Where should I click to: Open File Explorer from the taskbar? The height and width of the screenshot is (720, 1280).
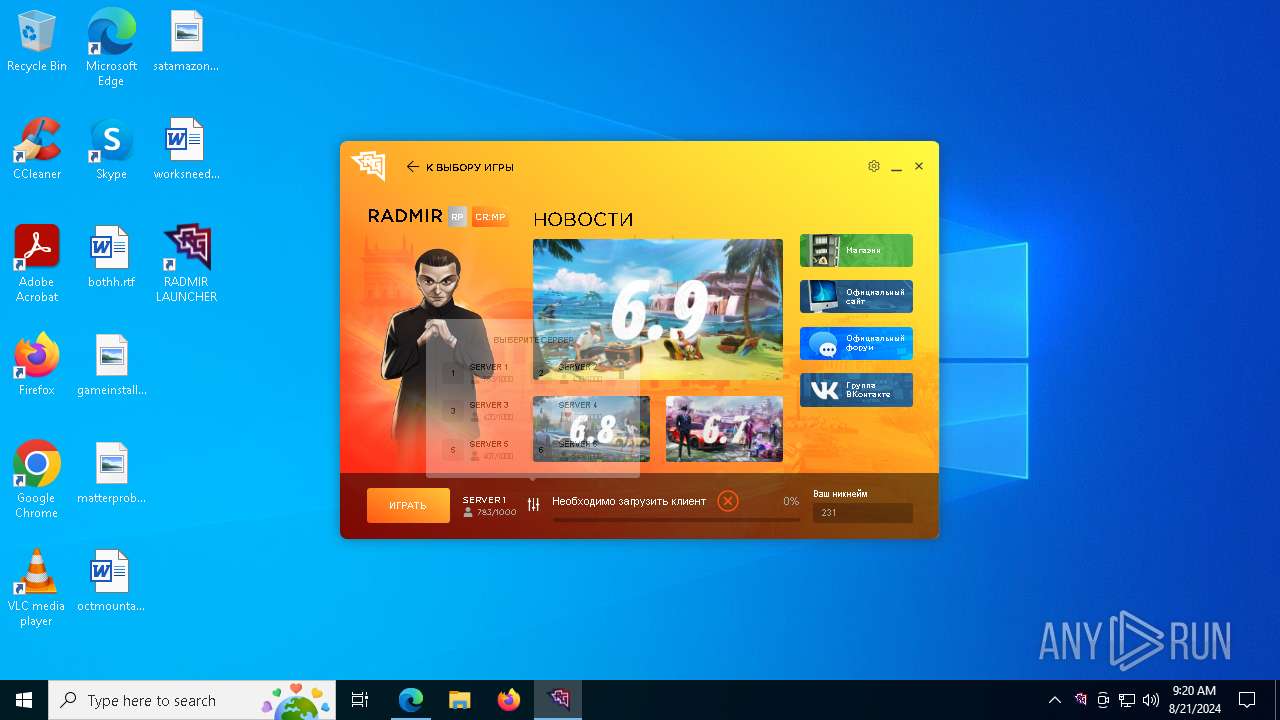(x=460, y=700)
